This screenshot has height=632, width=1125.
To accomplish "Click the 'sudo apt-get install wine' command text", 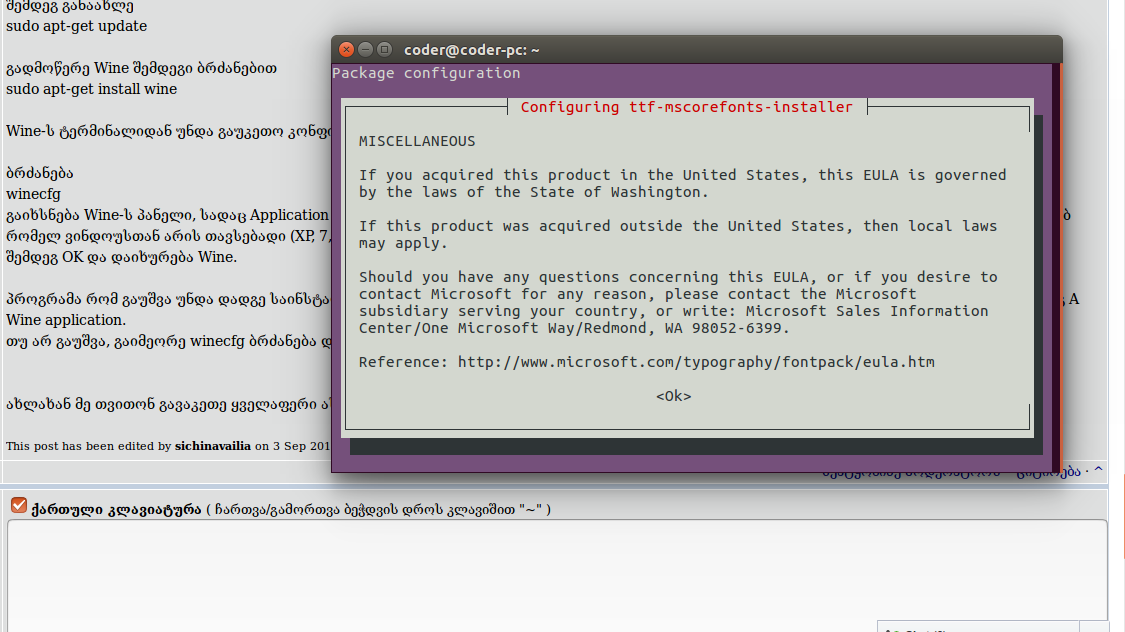I will (91, 89).
